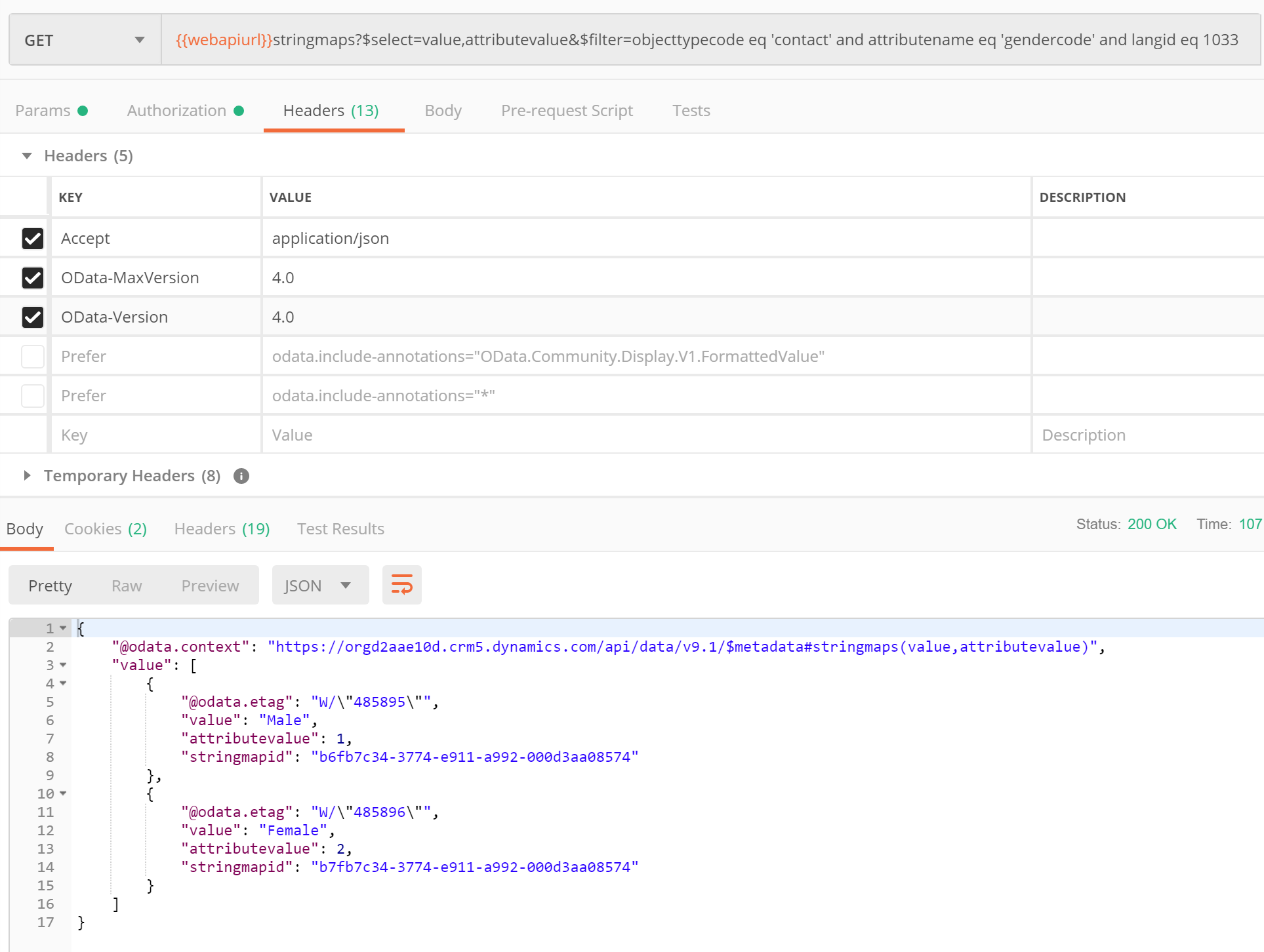Click the empty Description input field
Viewport: 1264px width, 952px height.
(1148, 435)
